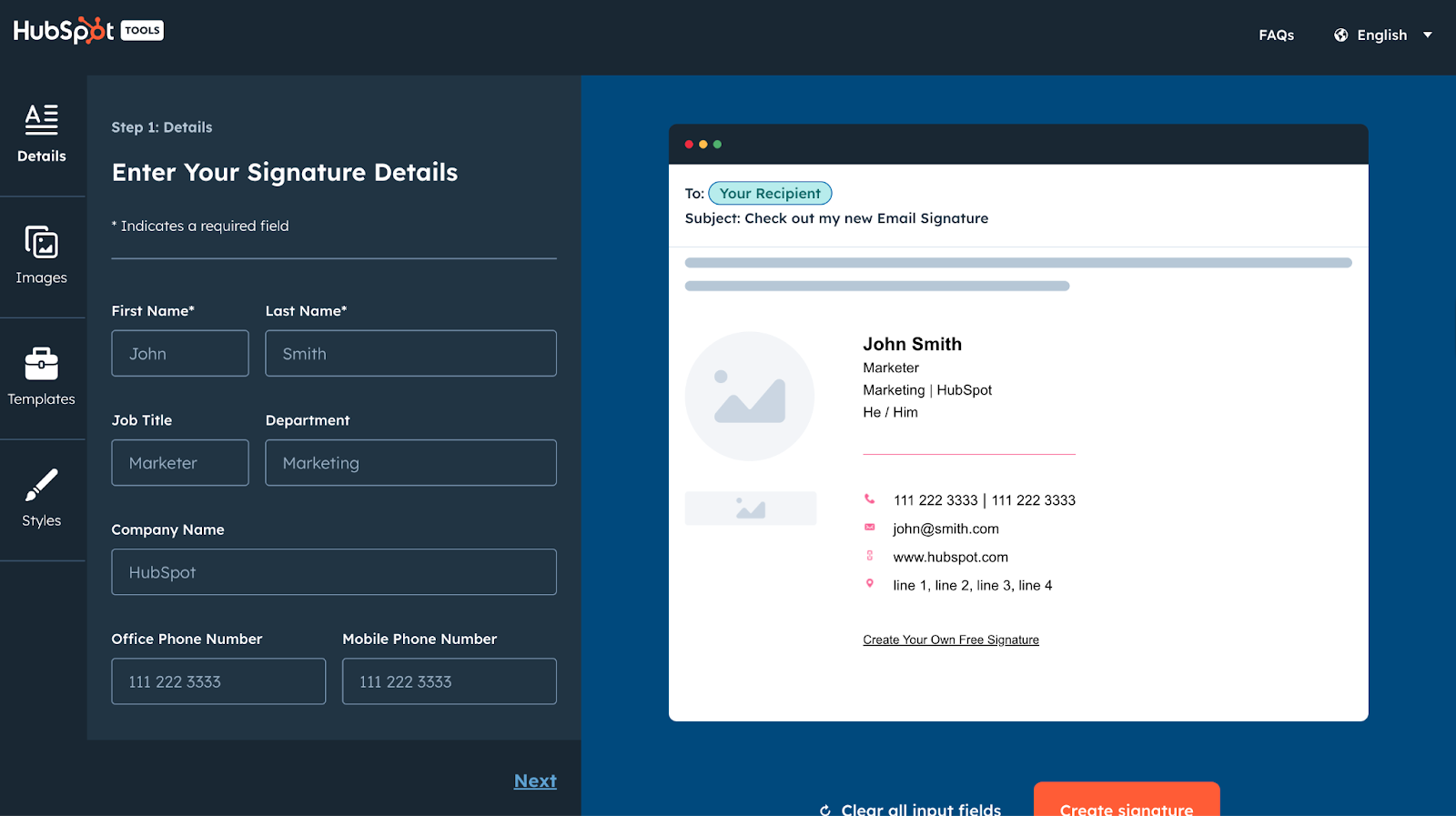The image size is (1456, 816).
Task: Click www.hubspot.com in the signature preview
Action: (x=950, y=557)
